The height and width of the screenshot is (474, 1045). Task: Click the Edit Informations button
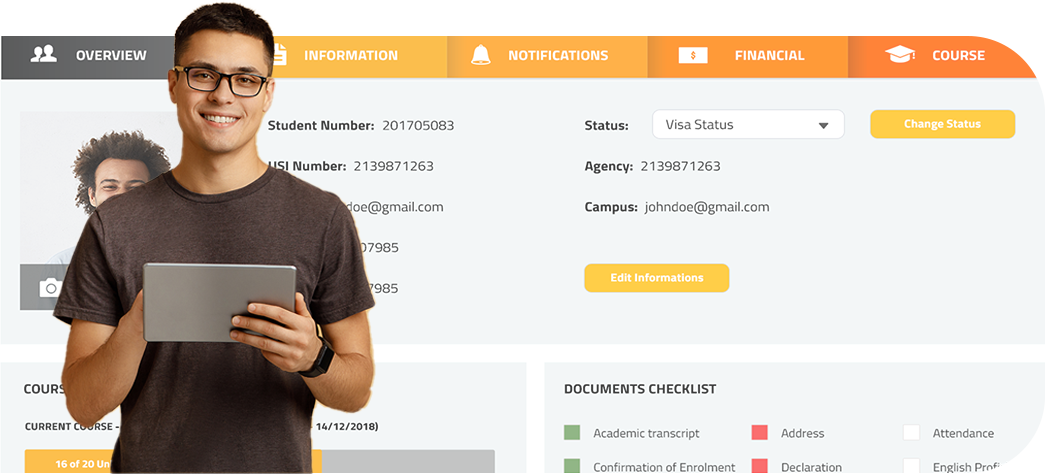[656, 278]
